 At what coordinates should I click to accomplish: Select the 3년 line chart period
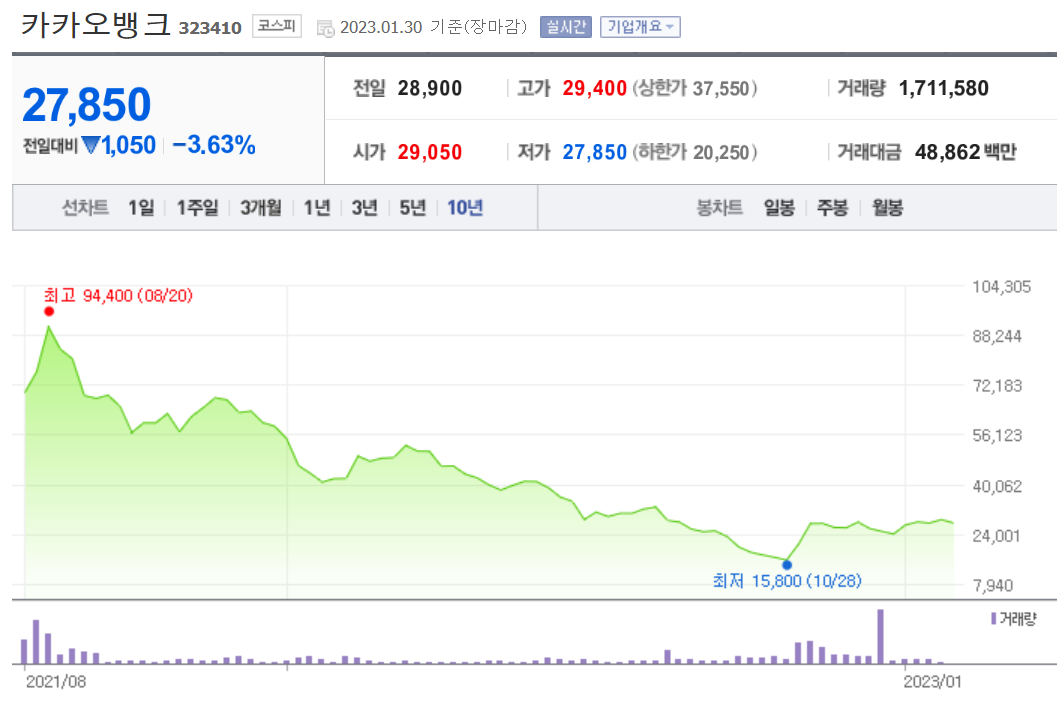365,208
